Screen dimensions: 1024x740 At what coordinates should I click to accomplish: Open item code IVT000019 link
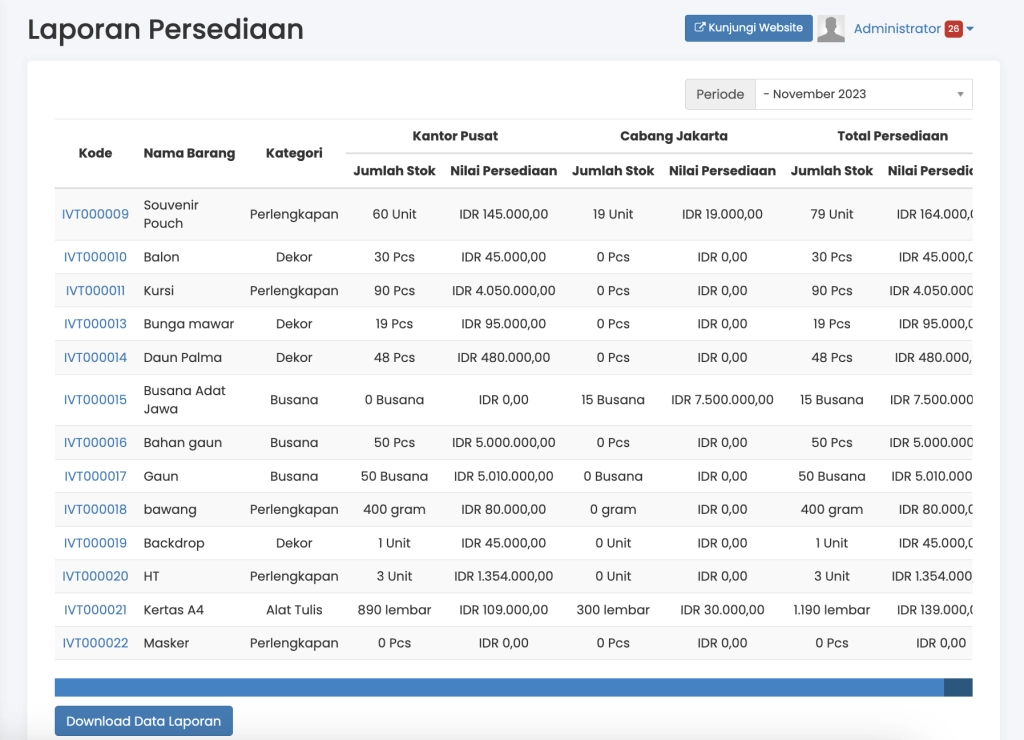click(95, 543)
